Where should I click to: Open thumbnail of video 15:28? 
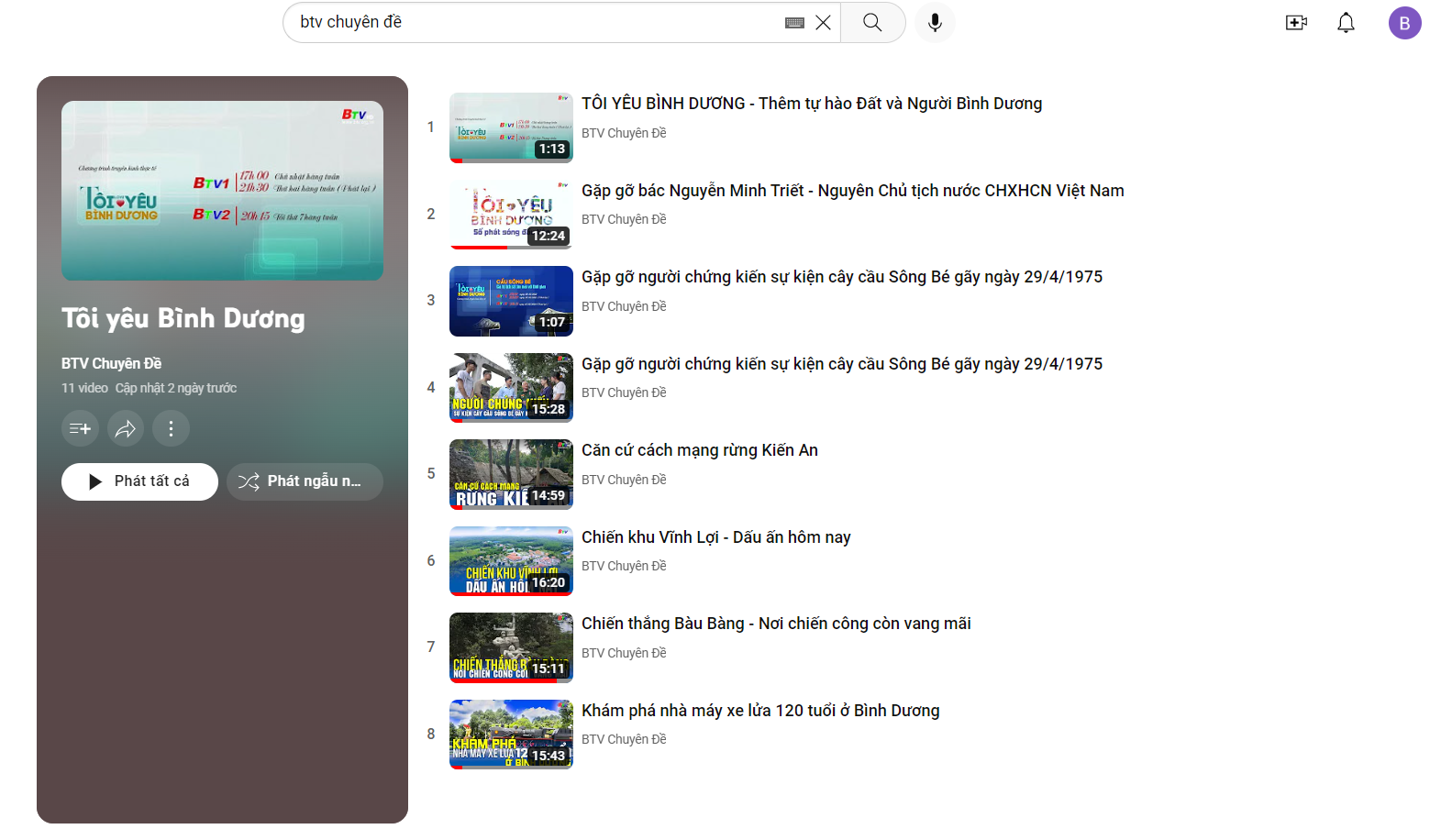511,388
